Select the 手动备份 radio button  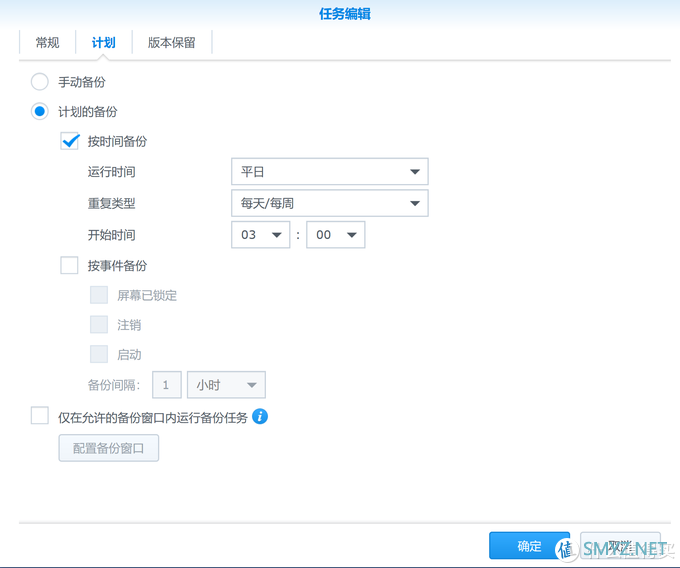pyautogui.click(x=39, y=82)
